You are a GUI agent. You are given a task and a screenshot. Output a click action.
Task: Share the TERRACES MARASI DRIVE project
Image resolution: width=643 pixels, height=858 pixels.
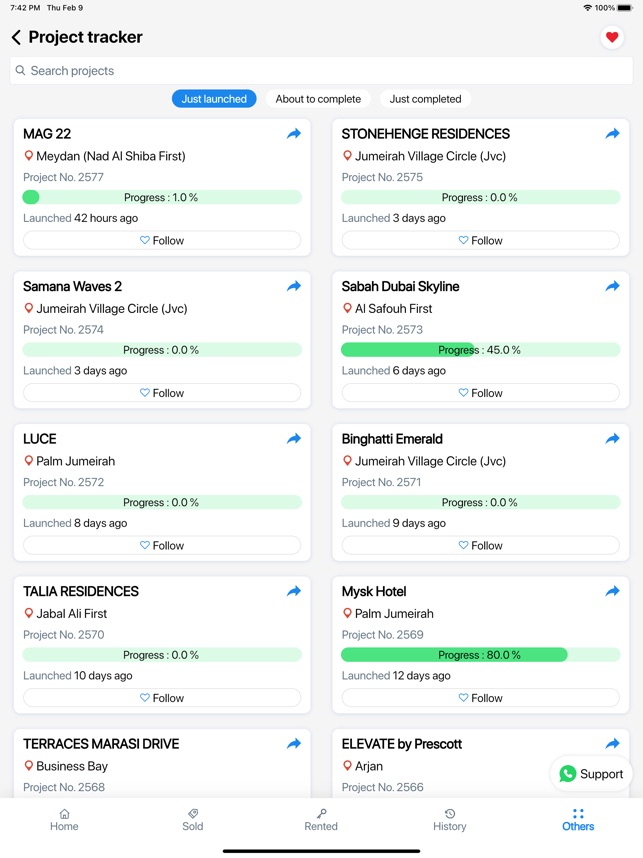(294, 744)
